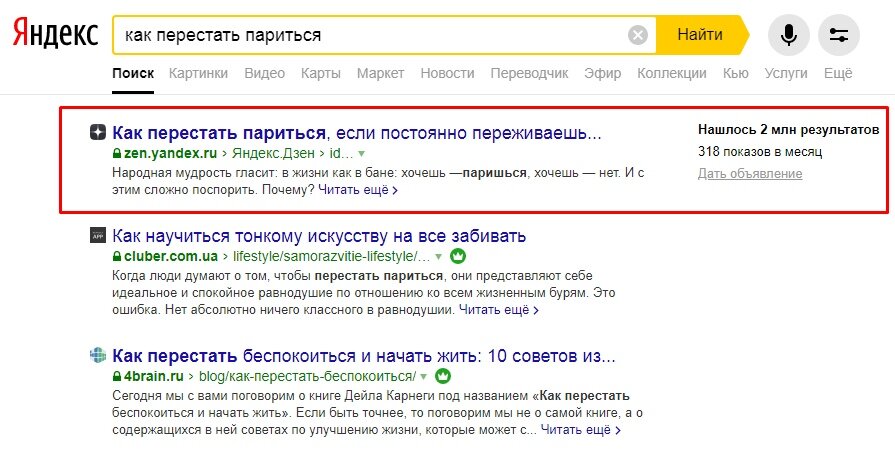Click the lock icon before zen.yandex.ru

117,154
